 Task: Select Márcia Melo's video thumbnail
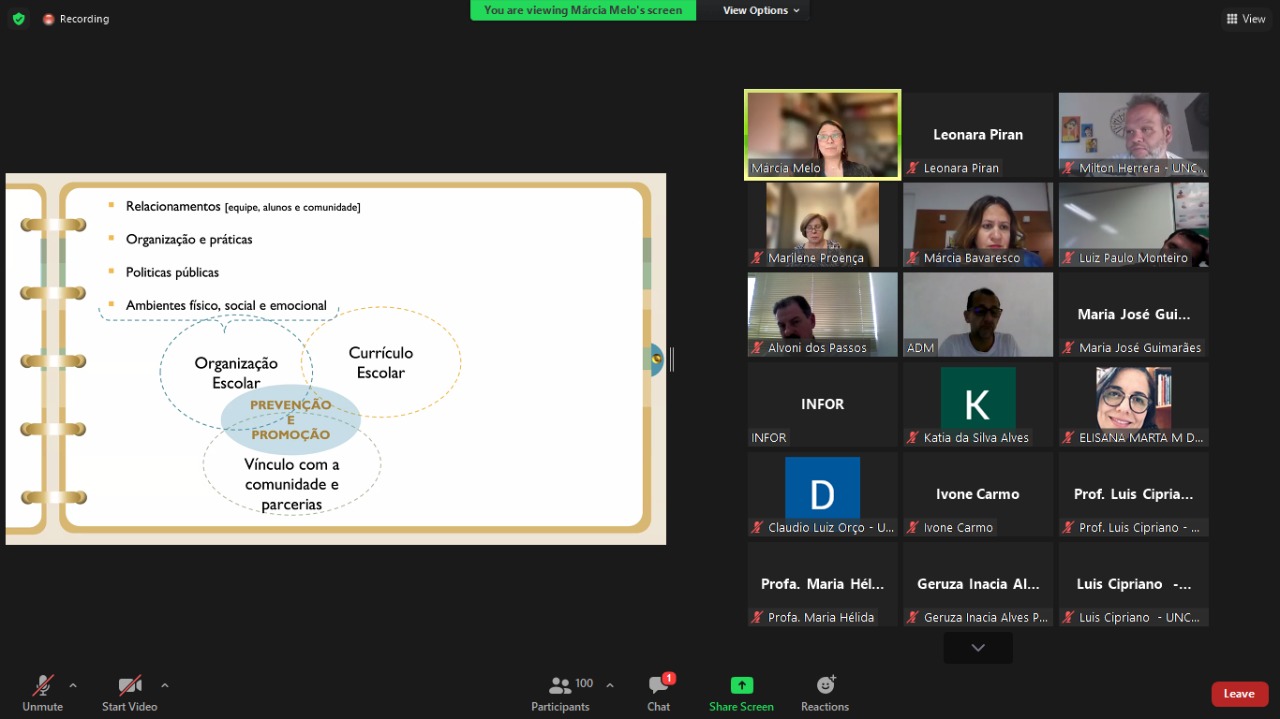point(822,134)
